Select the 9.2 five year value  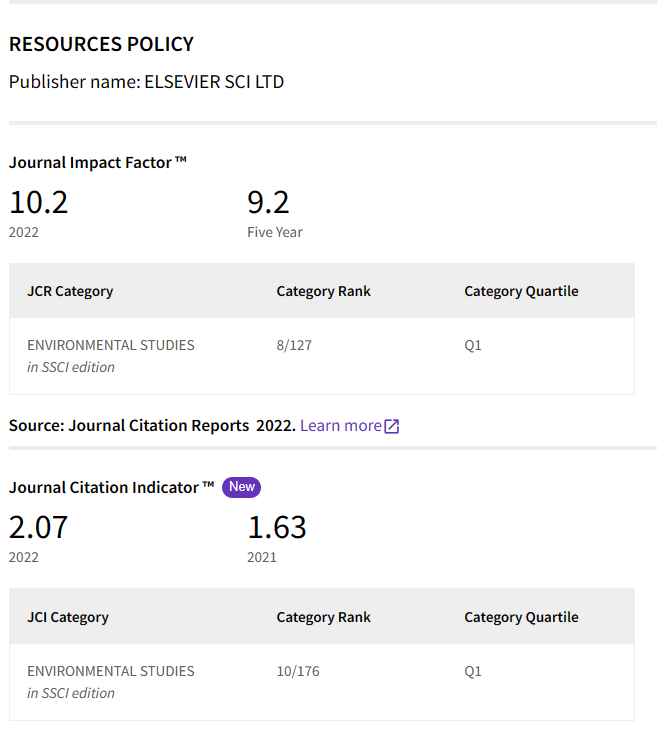tap(268, 203)
